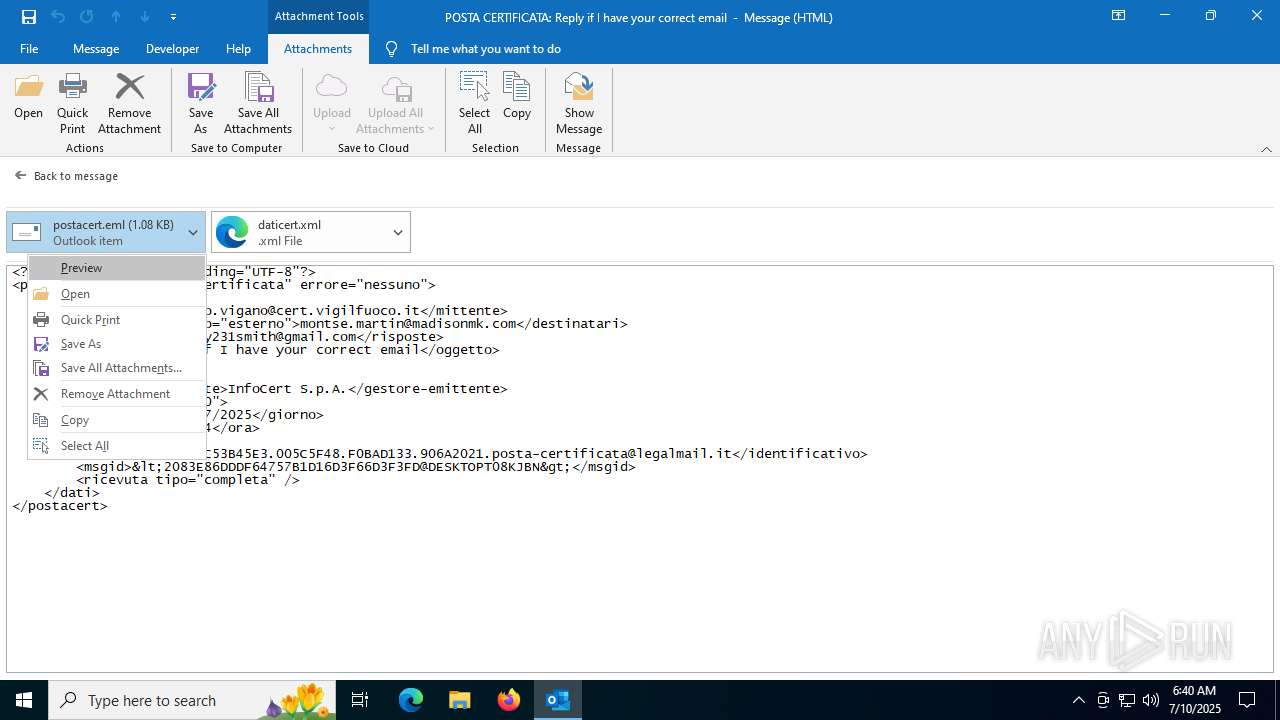Open the daticert.xml attachment dropdown arrow
The image size is (1280, 720).
(398, 232)
